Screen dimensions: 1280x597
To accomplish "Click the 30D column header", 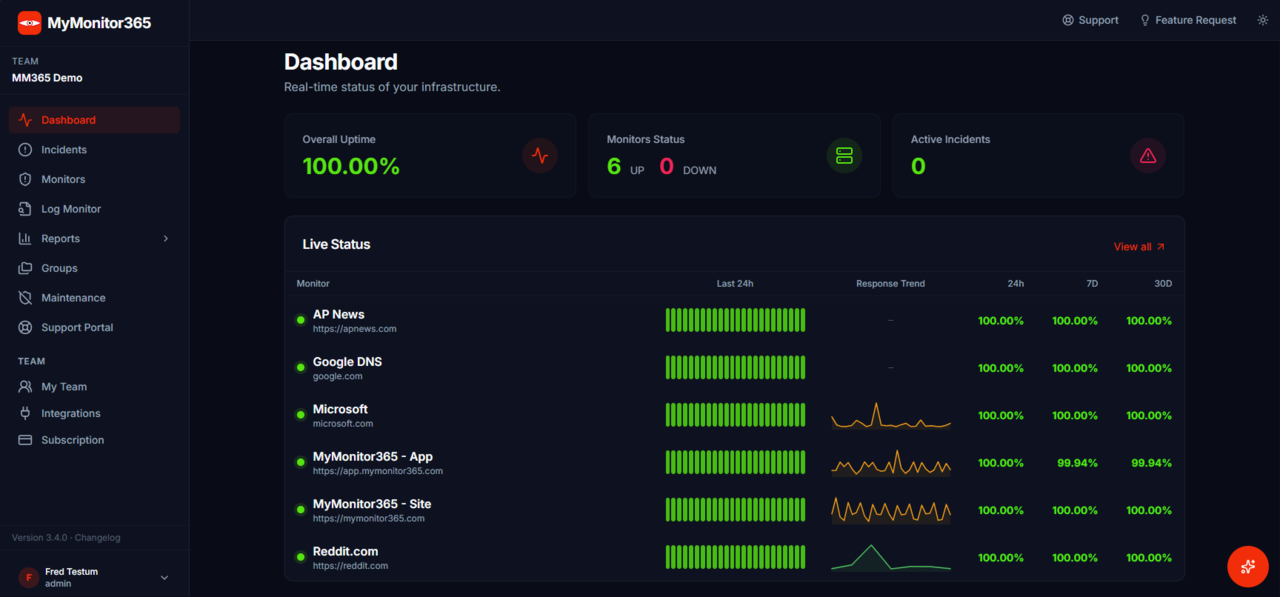I will (1163, 284).
